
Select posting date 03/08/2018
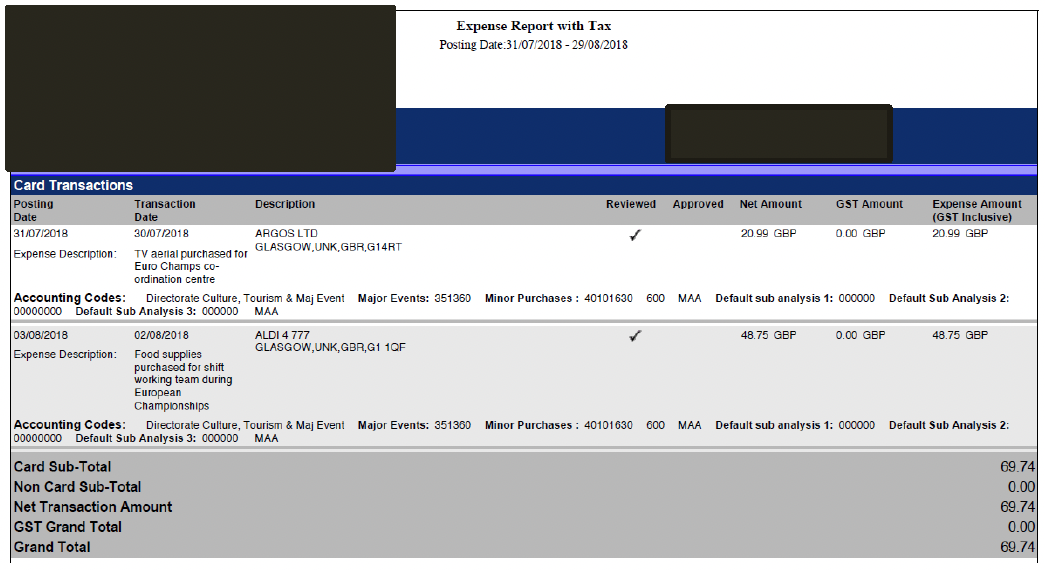pyautogui.click(x=41, y=335)
